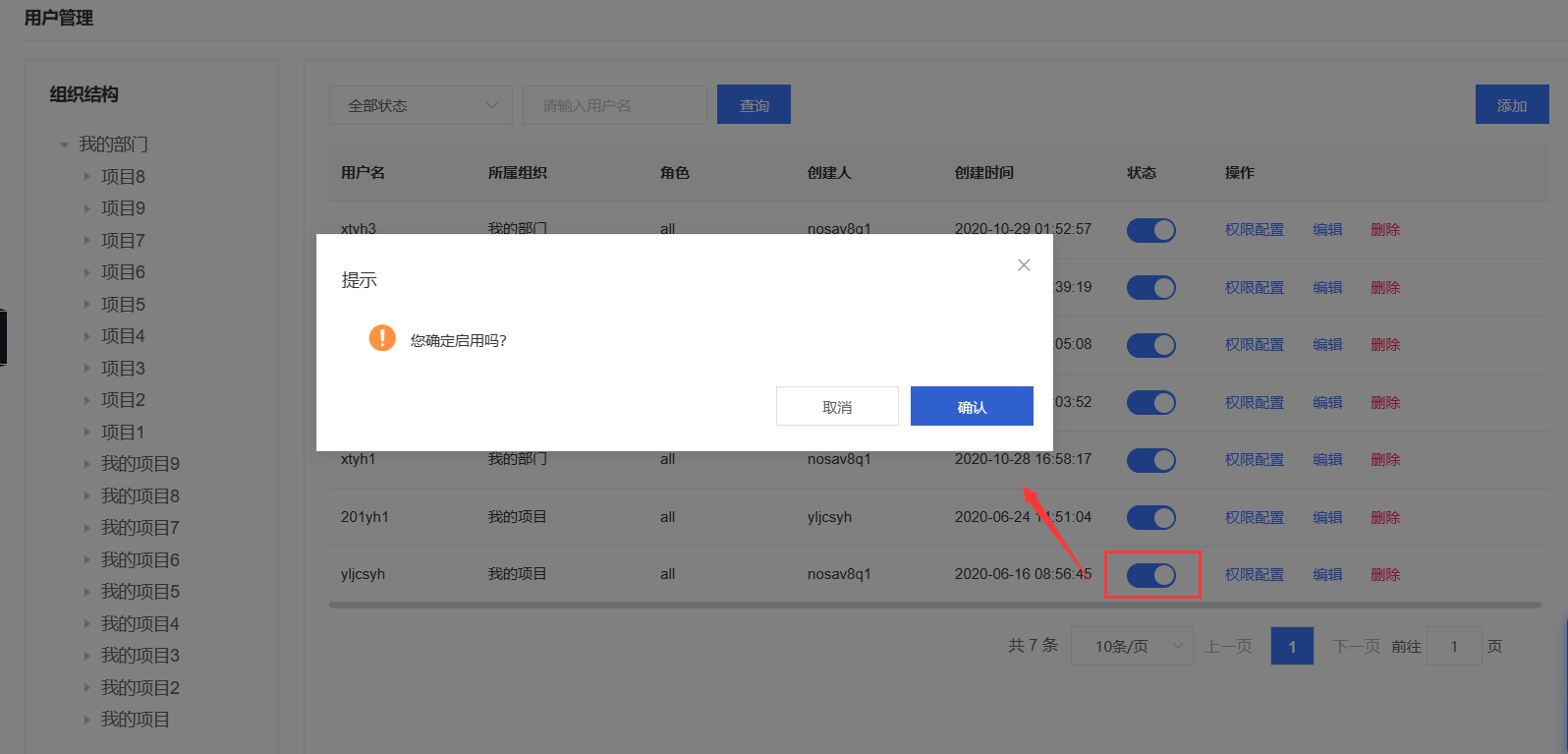Expand the 项目5 tree node
1568x754 pixels.
click(86, 305)
